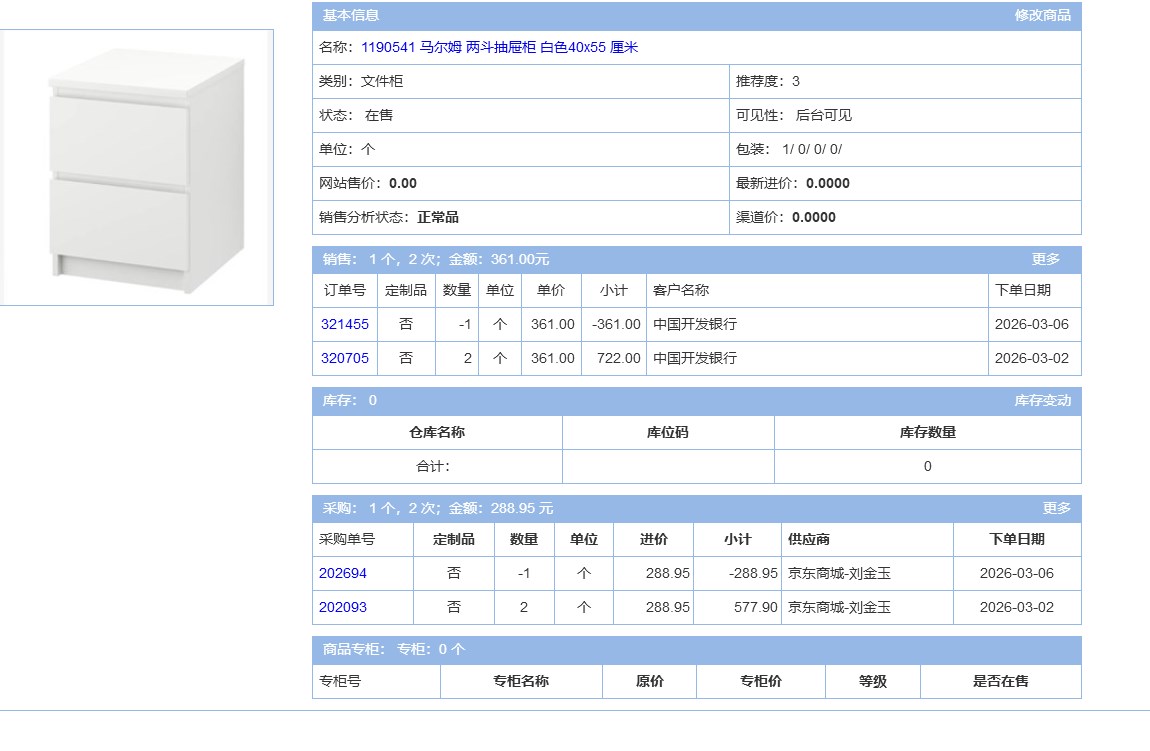Open the 库存变动 link
The width and height of the screenshot is (1150, 751).
coord(1042,400)
